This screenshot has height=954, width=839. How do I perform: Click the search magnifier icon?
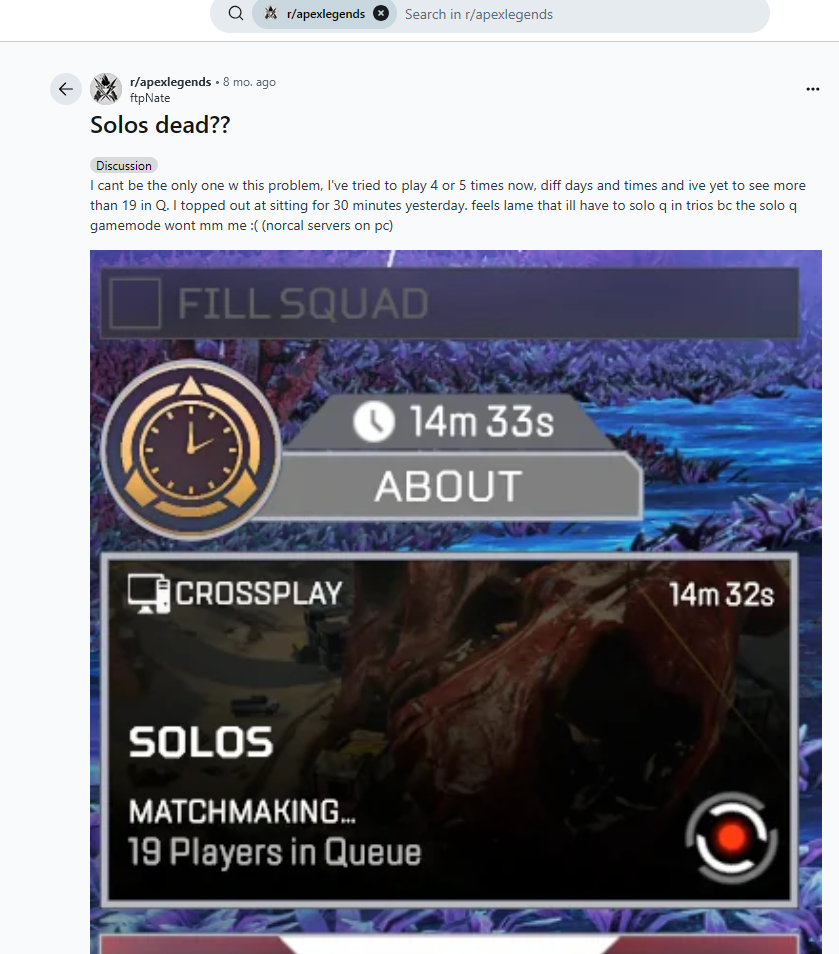[x=235, y=13]
